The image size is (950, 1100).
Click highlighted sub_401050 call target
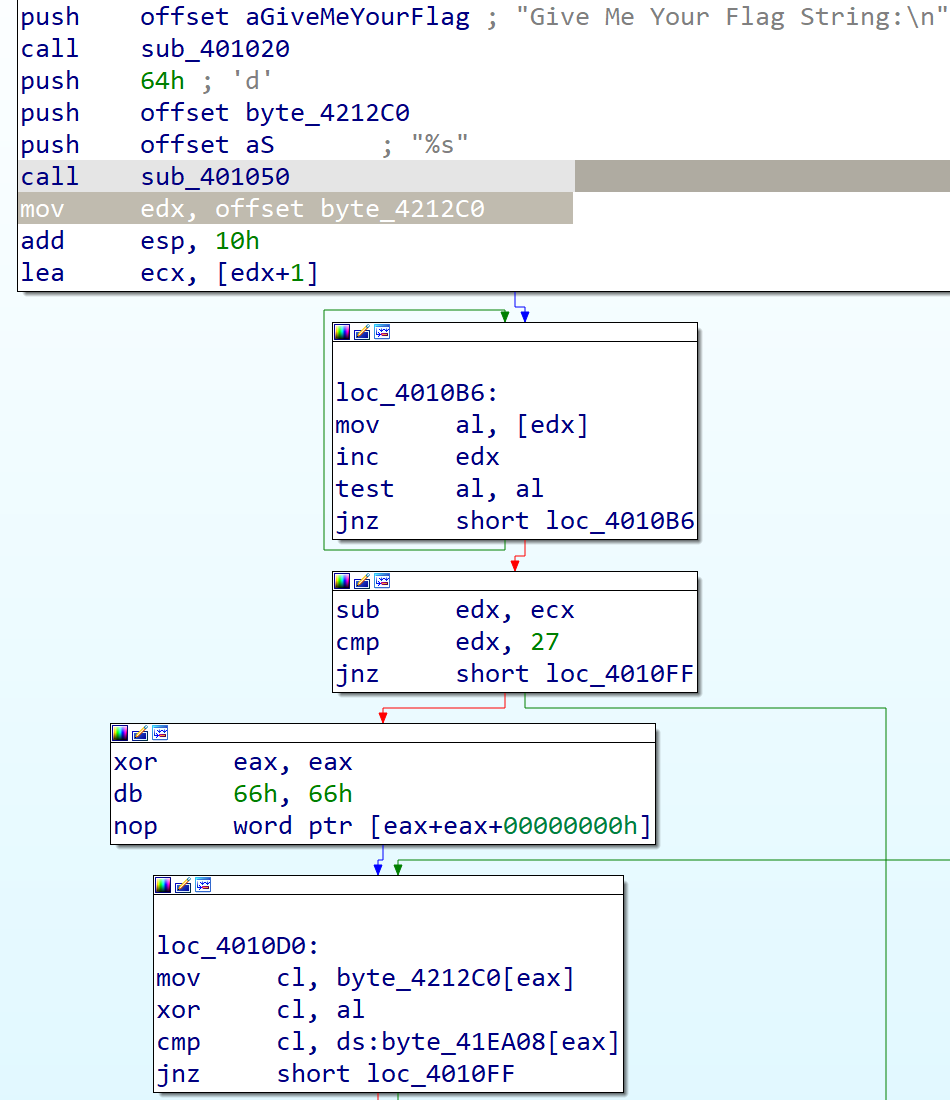click(x=215, y=177)
